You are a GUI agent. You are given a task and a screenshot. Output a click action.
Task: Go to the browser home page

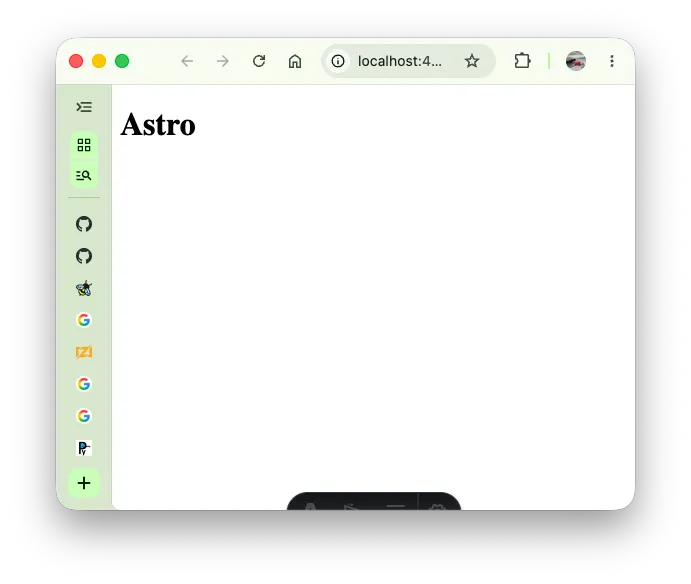coord(295,61)
